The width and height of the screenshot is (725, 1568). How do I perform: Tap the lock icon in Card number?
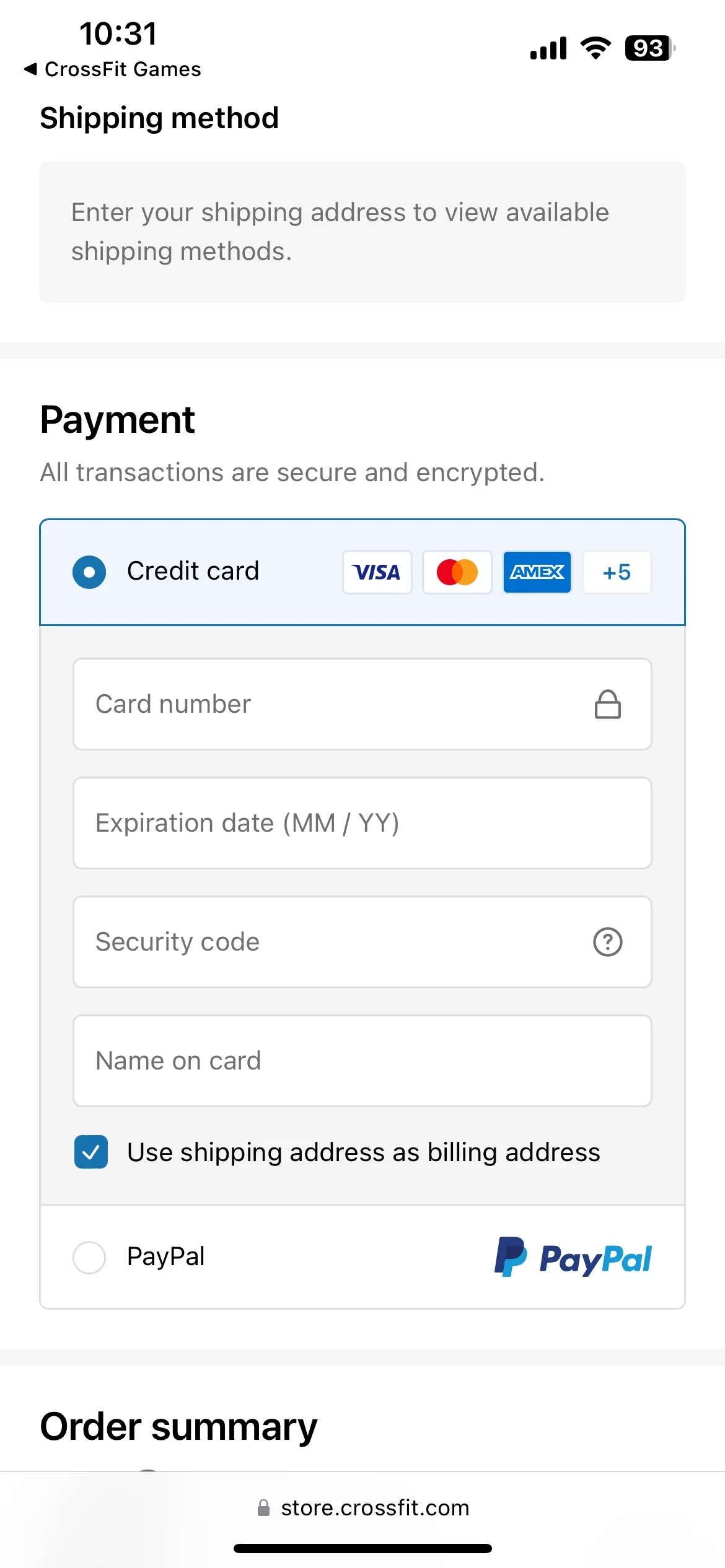pos(608,704)
